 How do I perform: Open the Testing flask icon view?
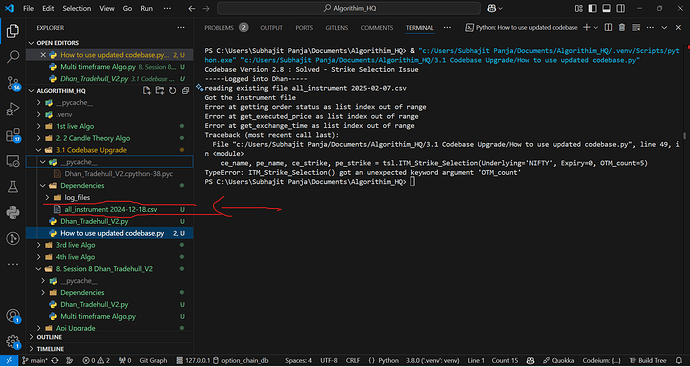[13, 187]
